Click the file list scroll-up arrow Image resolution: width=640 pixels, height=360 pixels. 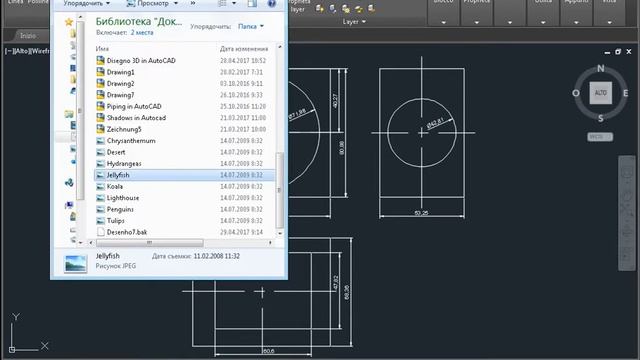pos(280,47)
